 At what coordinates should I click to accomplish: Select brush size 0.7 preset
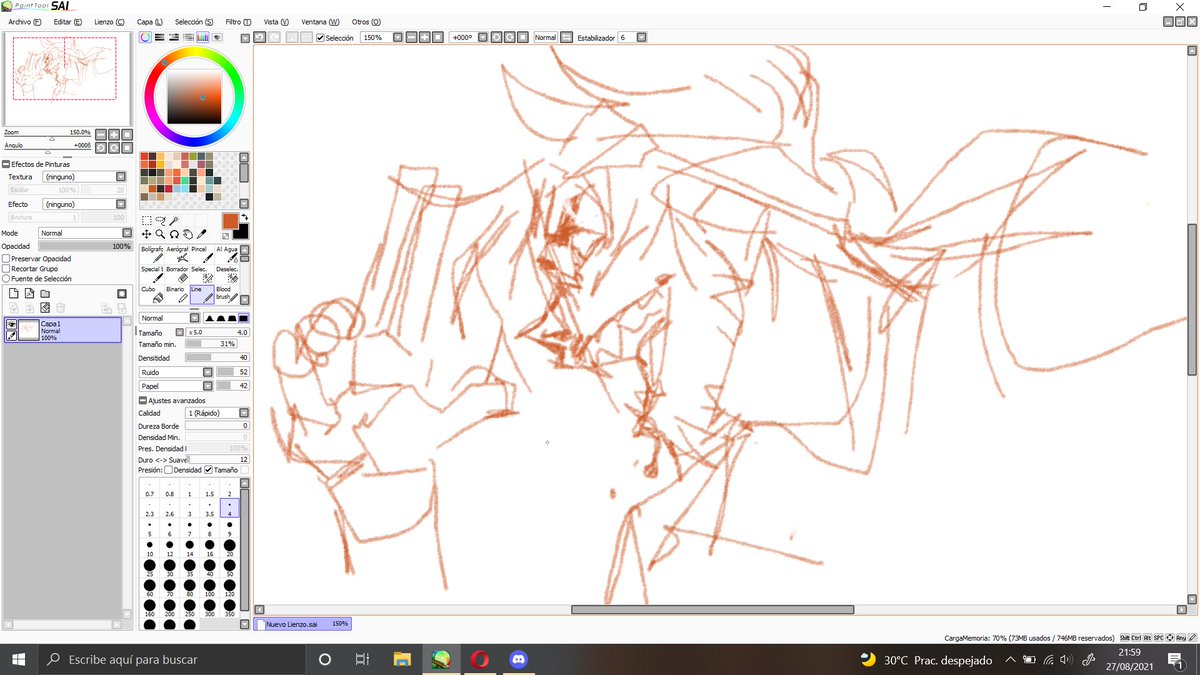point(150,490)
